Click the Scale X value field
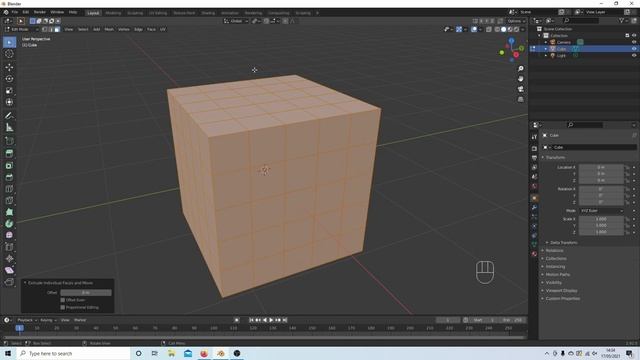Image resolution: width=640 pixels, height=360 pixels. click(x=601, y=219)
